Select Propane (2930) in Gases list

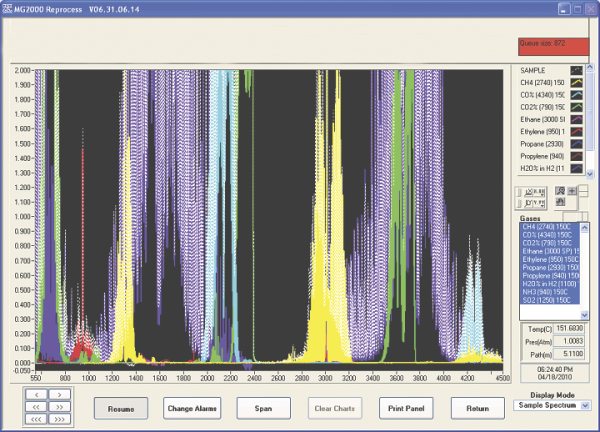(x=550, y=267)
